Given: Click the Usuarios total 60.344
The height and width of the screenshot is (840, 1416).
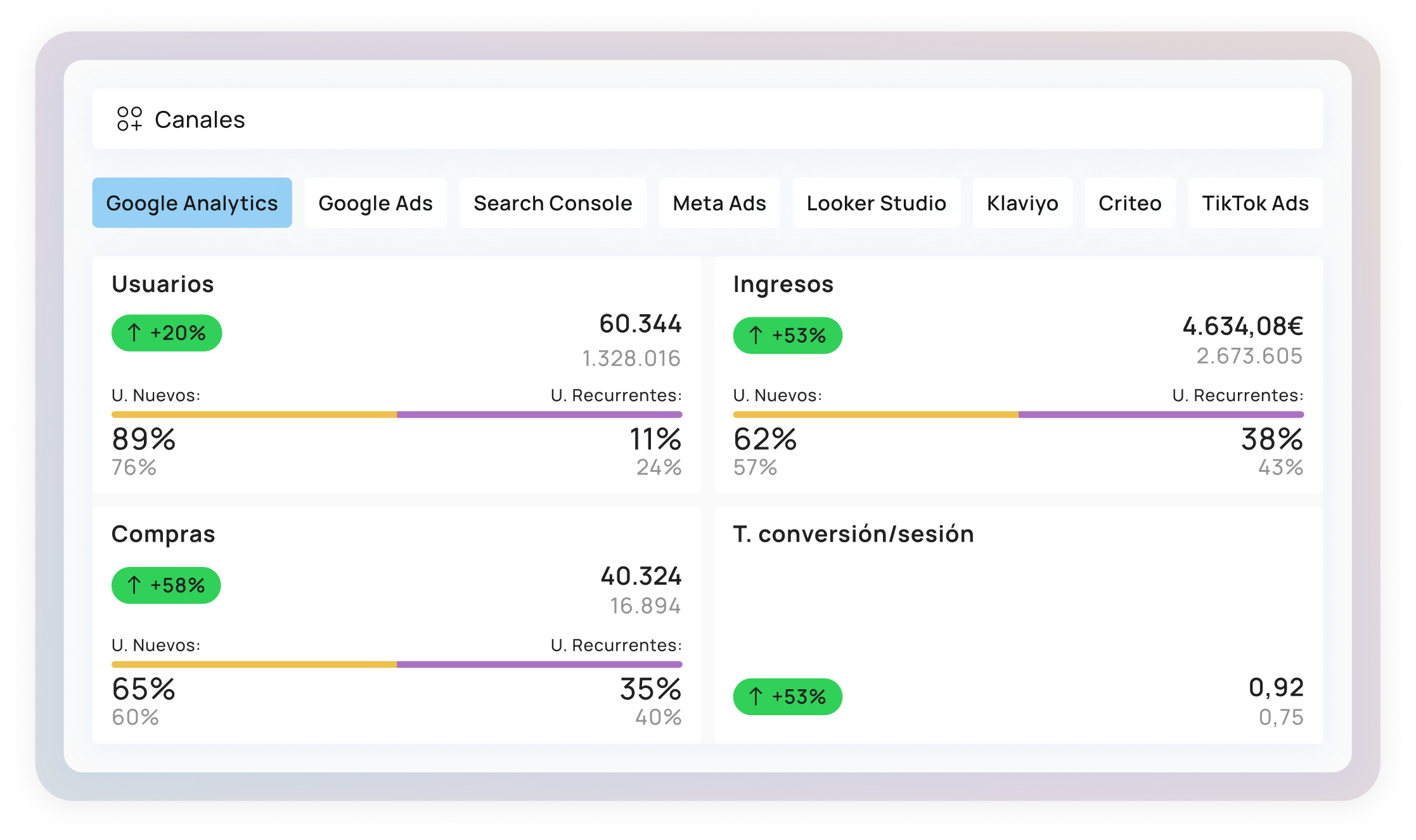Looking at the screenshot, I should [x=640, y=324].
